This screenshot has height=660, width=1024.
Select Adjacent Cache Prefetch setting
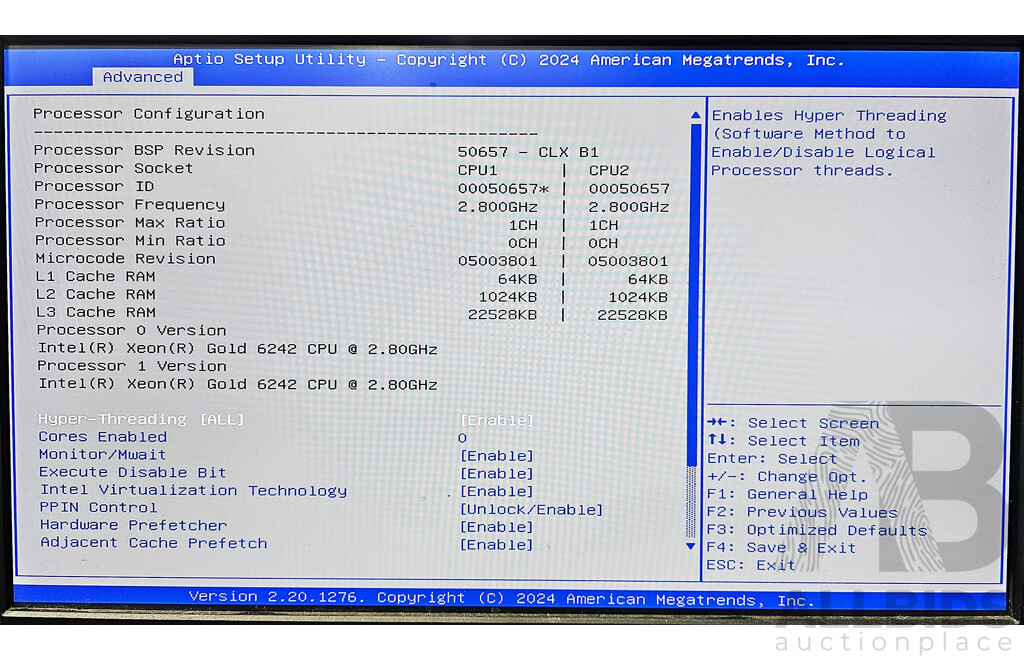tap(154, 542)
